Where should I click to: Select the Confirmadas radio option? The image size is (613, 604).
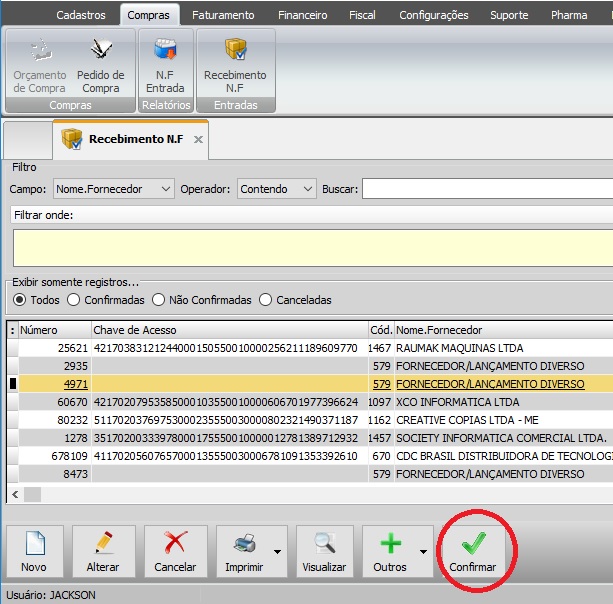74,300
